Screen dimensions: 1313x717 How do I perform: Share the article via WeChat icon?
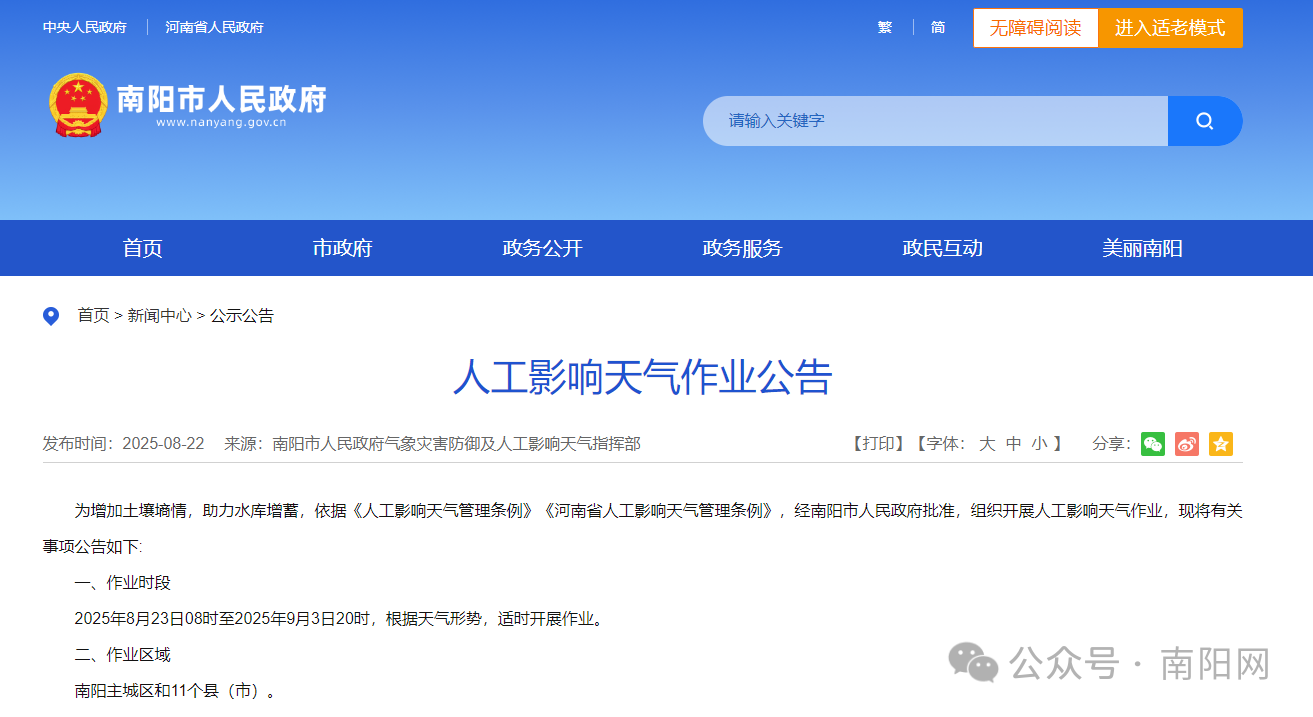click(x=1153, y=444)
